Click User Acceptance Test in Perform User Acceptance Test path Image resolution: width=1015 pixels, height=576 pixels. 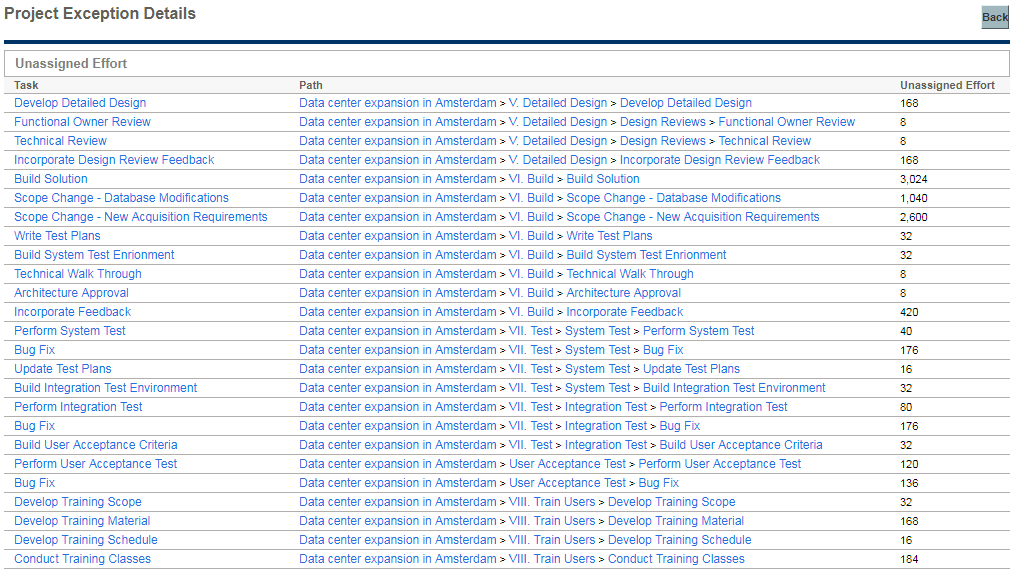click(x=567, y=464)
